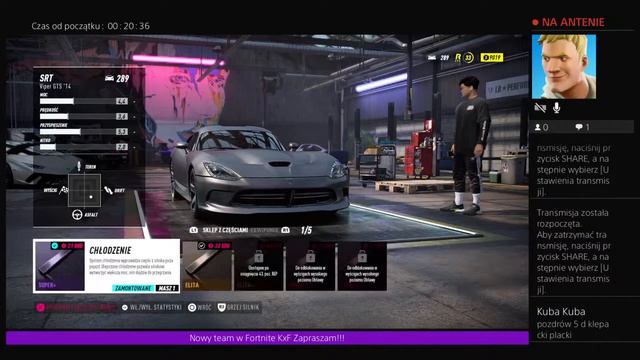640x360 pixels.
Task: Click the yellow money balance indicator
Action: tap(492, 58)
